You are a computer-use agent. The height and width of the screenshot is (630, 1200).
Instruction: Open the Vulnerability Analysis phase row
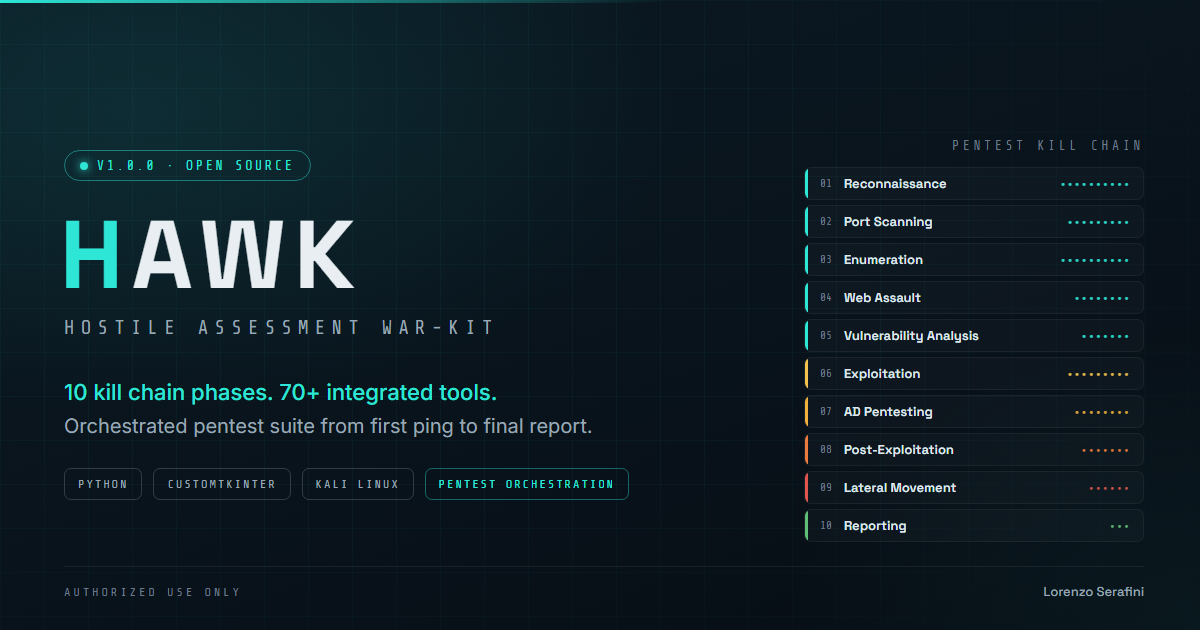point(974,336)
